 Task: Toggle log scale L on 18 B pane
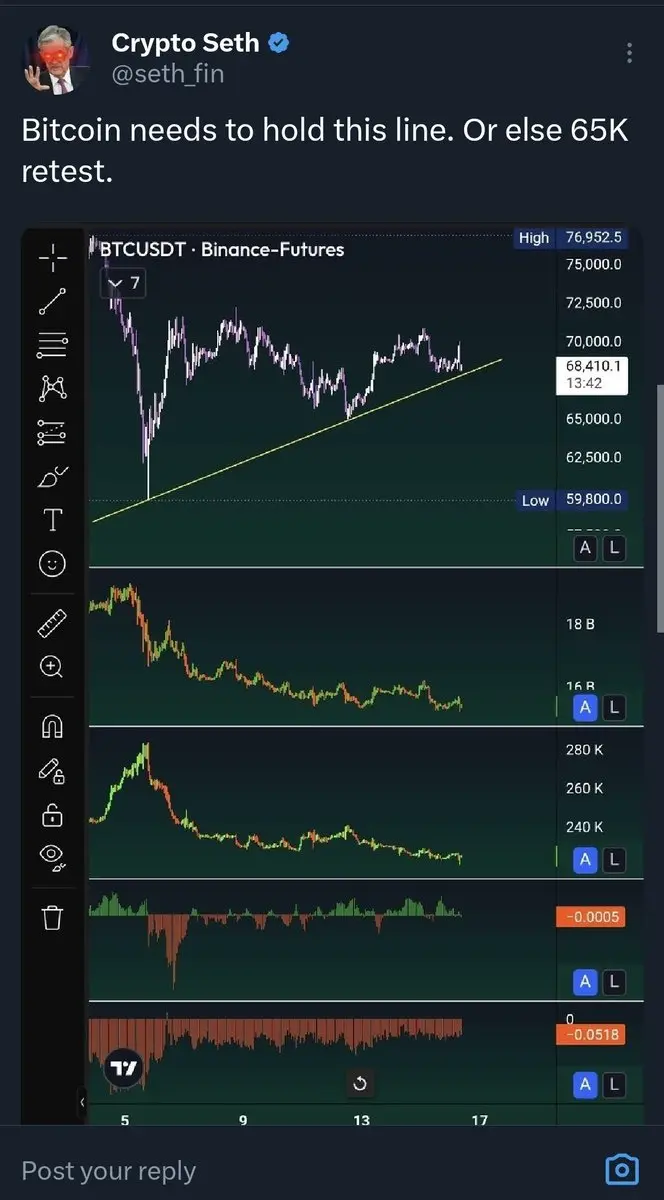[x=614, y=708]
